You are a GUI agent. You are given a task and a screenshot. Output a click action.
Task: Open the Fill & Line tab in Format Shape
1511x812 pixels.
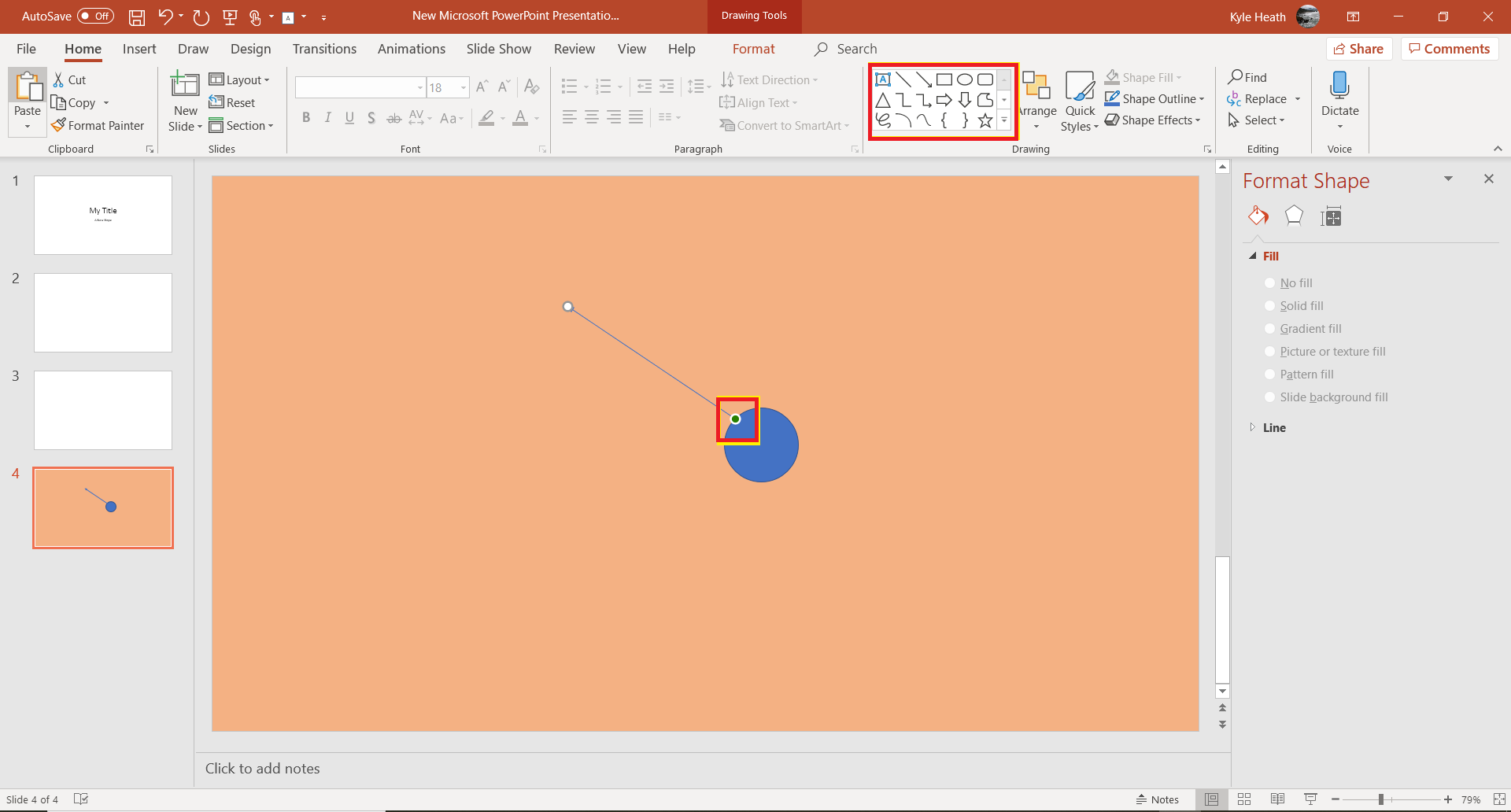coord(1258,216)
